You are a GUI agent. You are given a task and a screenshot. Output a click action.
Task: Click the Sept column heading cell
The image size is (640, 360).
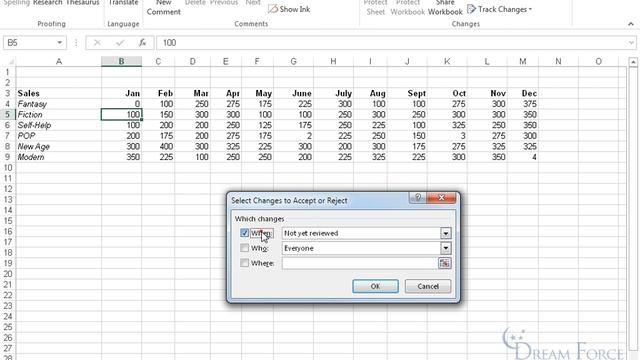(407, 93)
